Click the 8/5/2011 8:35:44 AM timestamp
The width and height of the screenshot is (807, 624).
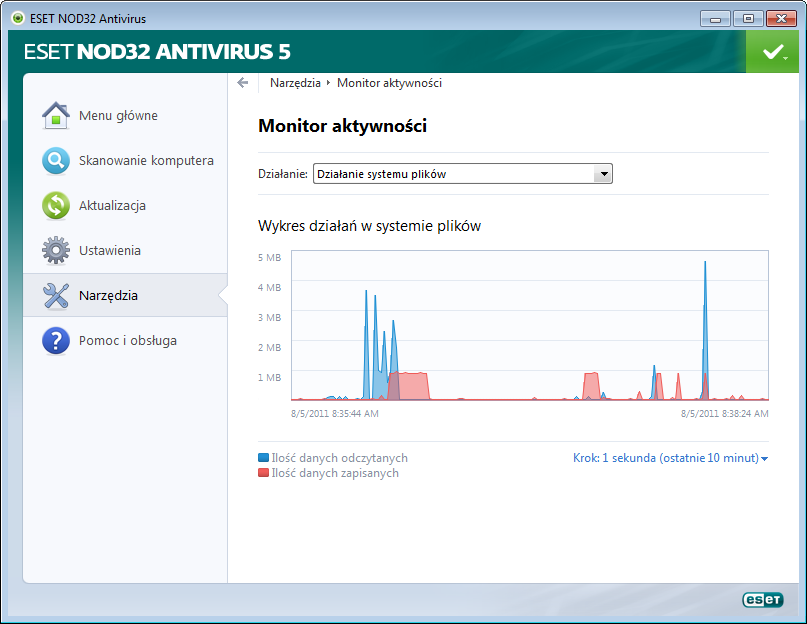point(335,413)
